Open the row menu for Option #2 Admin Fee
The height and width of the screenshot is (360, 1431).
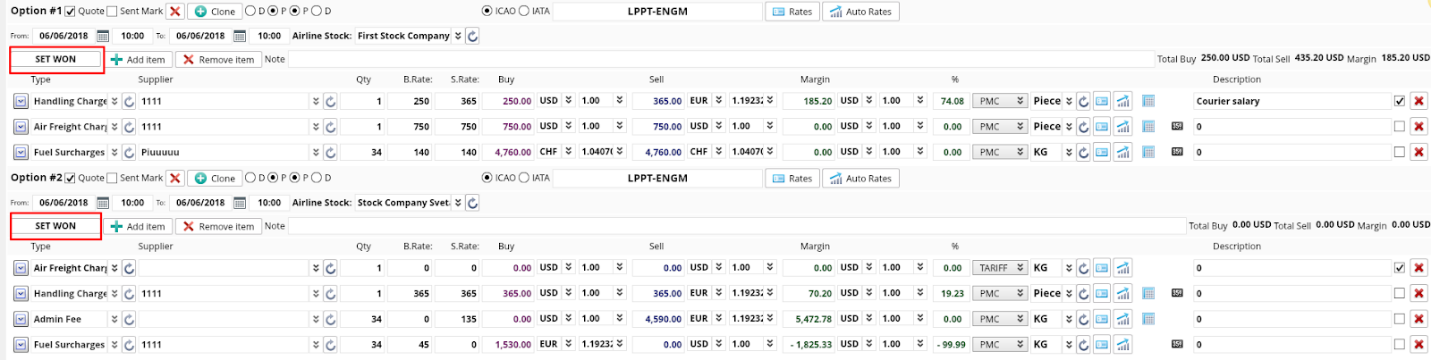(x=20, y=318)
